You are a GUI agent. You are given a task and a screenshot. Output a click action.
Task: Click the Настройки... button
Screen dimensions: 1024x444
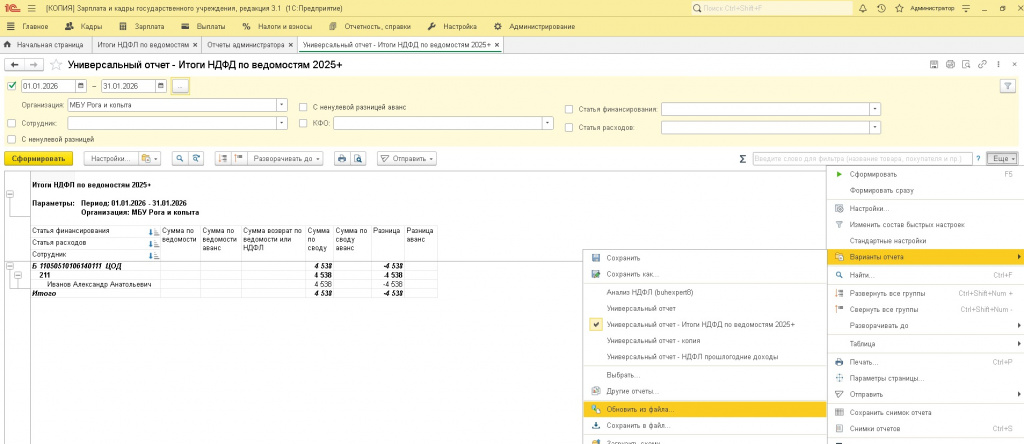[x=109, y=158]
